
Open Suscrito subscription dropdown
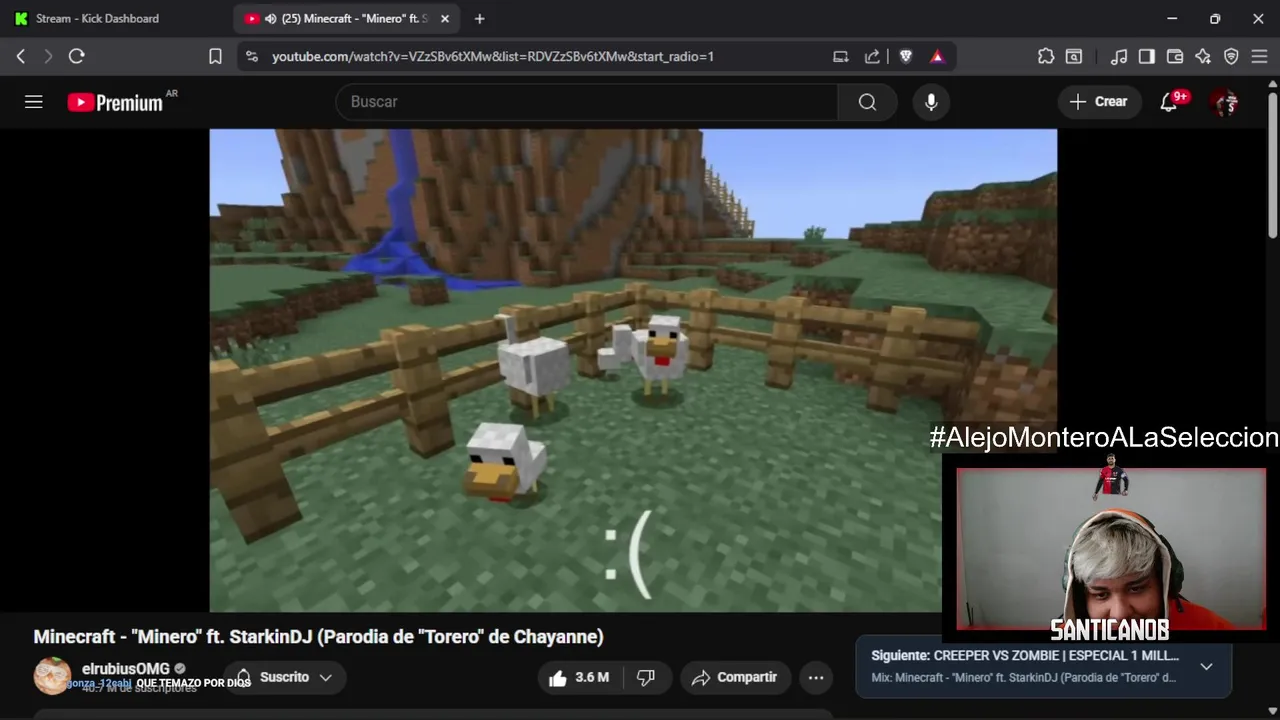point(284,678)
